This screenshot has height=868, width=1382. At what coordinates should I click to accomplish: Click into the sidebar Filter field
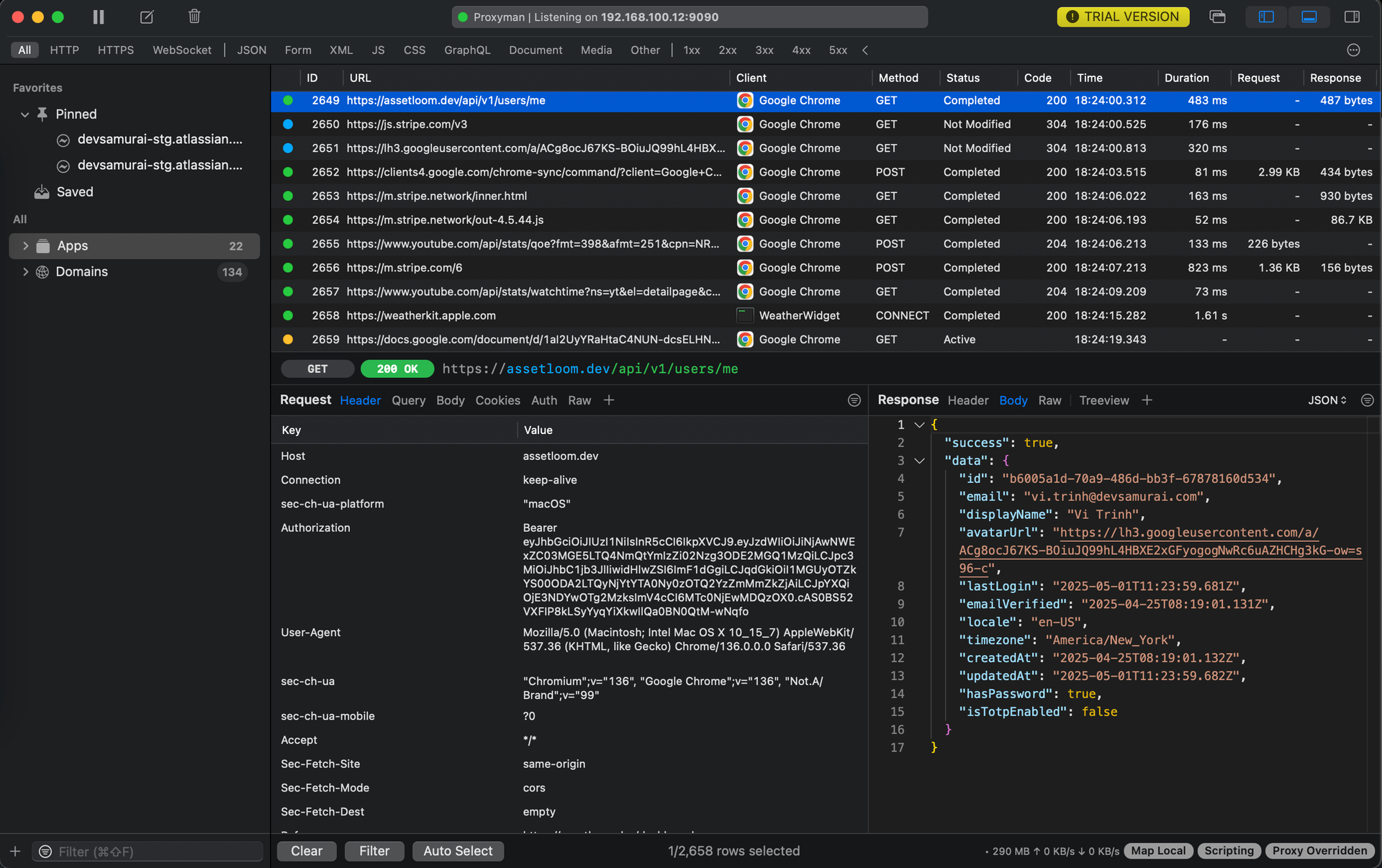(x=148, y=851)
